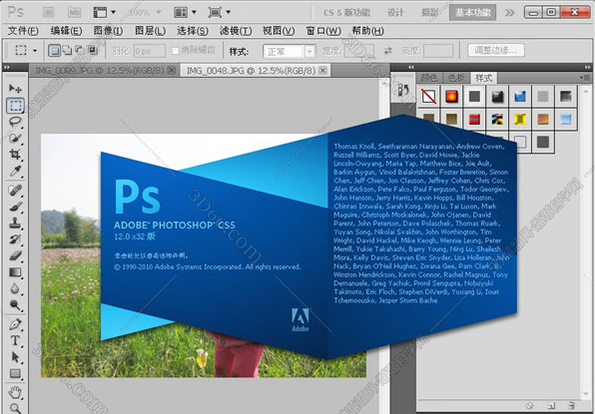Switch to the CS 5 新功能 workspace
Viewport: 595px width, 414px height.
[347, 13]
